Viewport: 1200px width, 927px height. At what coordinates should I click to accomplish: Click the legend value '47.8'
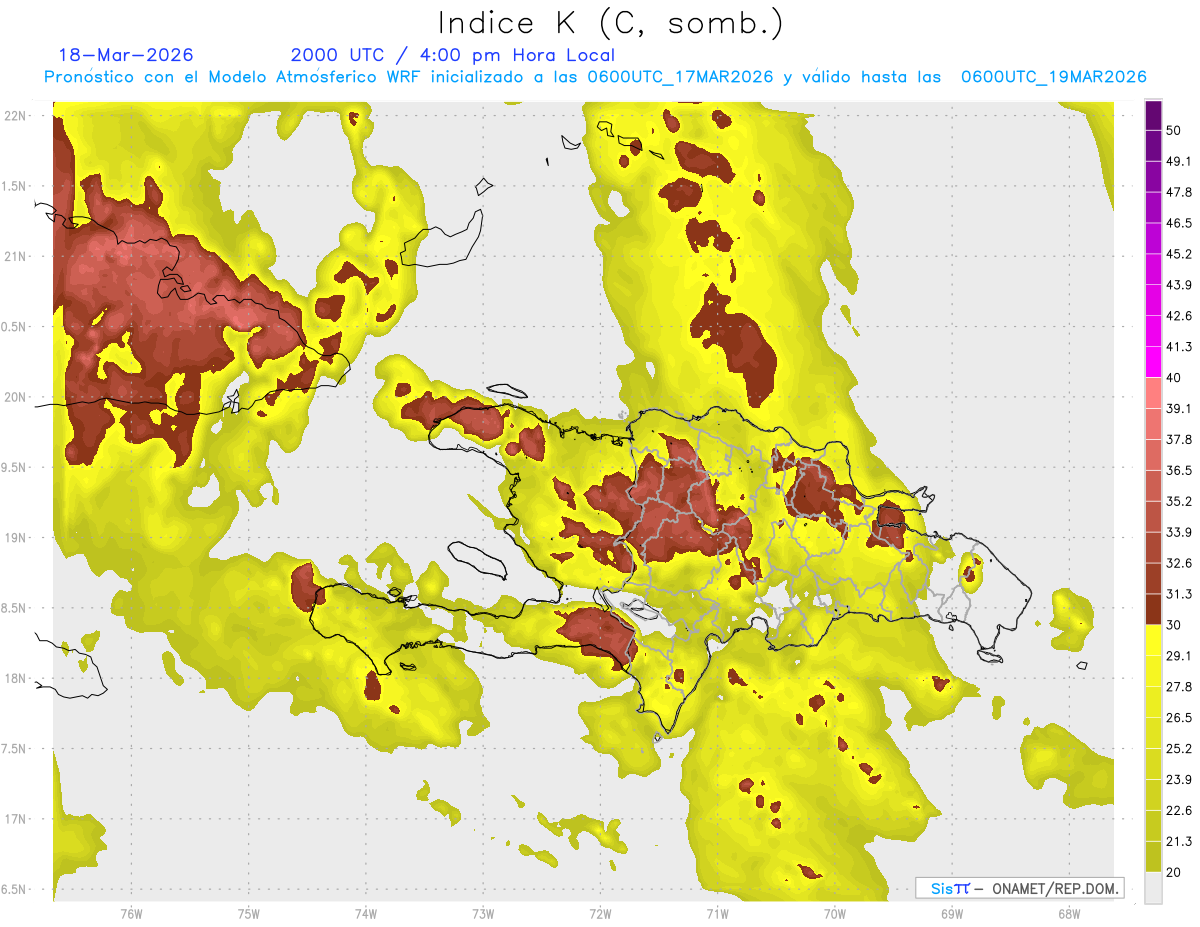pos(1179,192)
